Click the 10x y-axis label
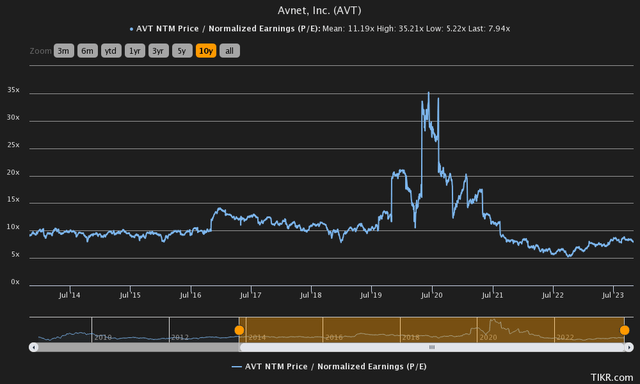640x384 pixels. click(x=13, y=227)
